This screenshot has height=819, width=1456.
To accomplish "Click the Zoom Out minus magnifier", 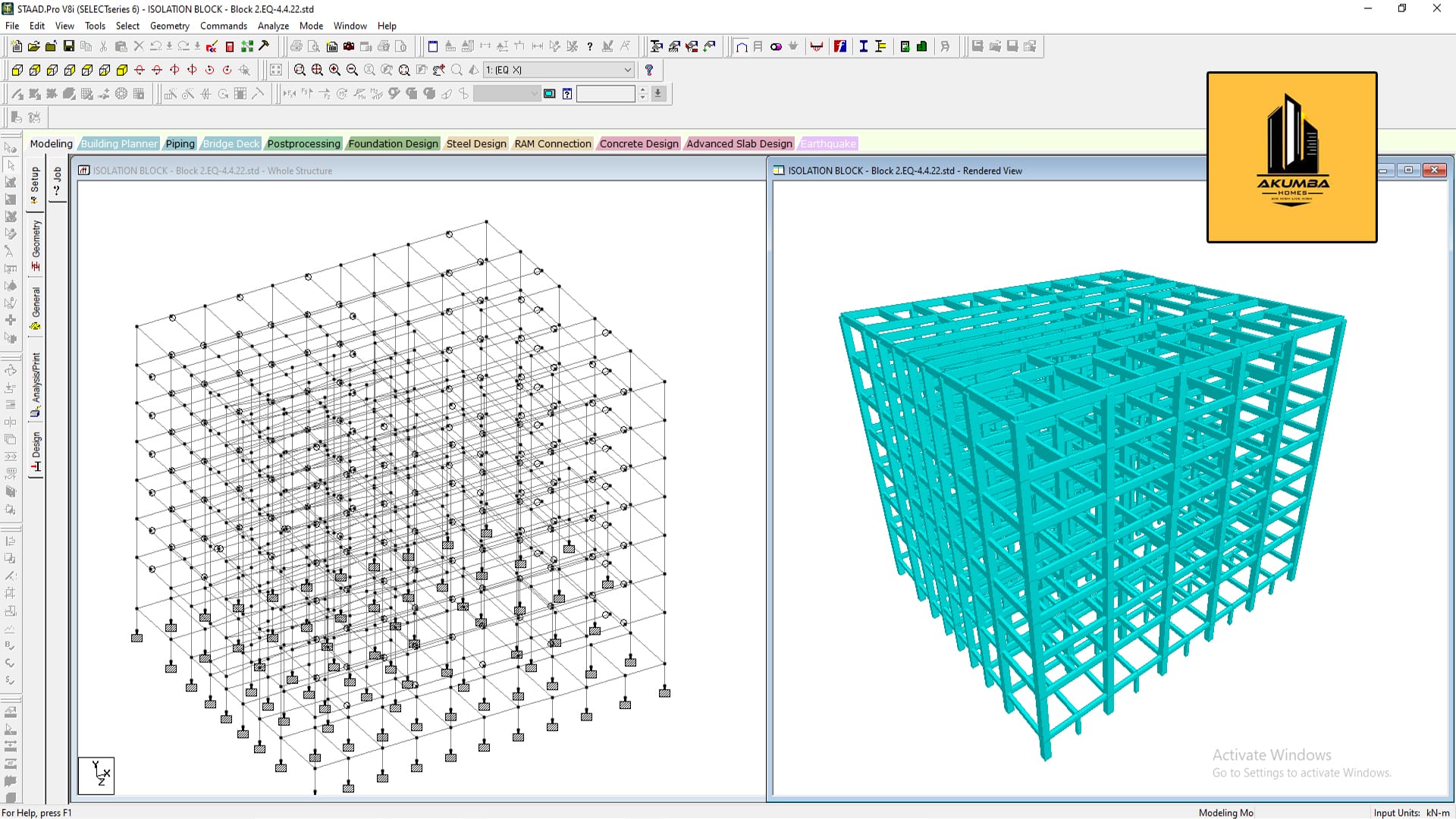I will [352, 70].
